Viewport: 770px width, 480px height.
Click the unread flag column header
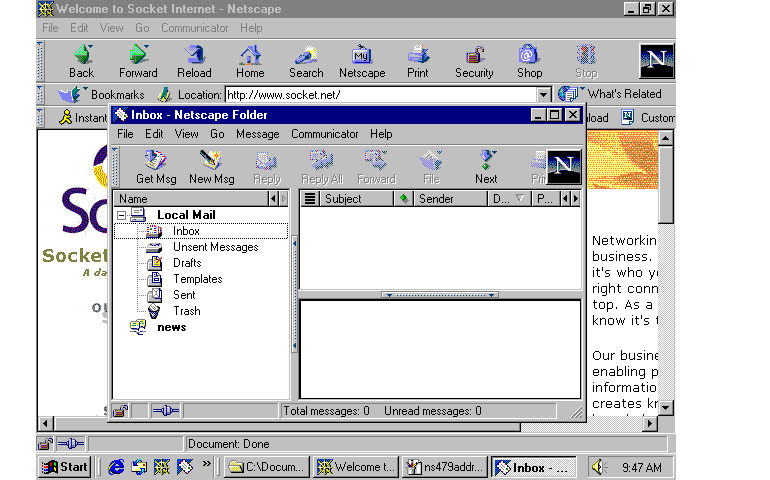click(x=404, y=199)
